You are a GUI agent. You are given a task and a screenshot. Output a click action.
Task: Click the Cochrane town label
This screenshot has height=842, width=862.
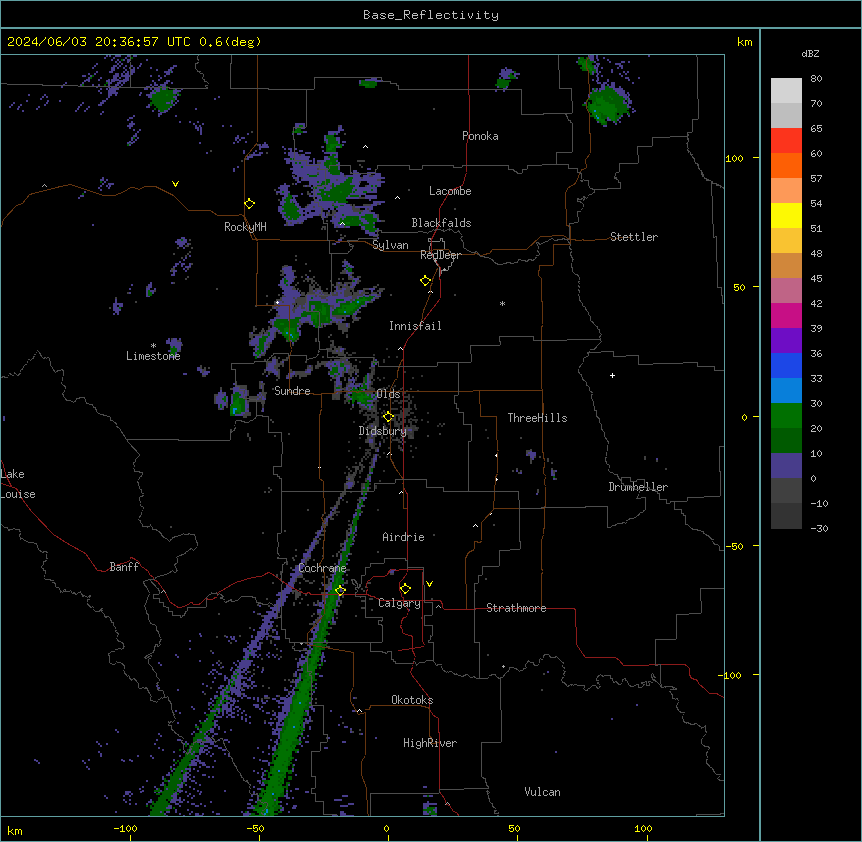[x=322, y=568]
